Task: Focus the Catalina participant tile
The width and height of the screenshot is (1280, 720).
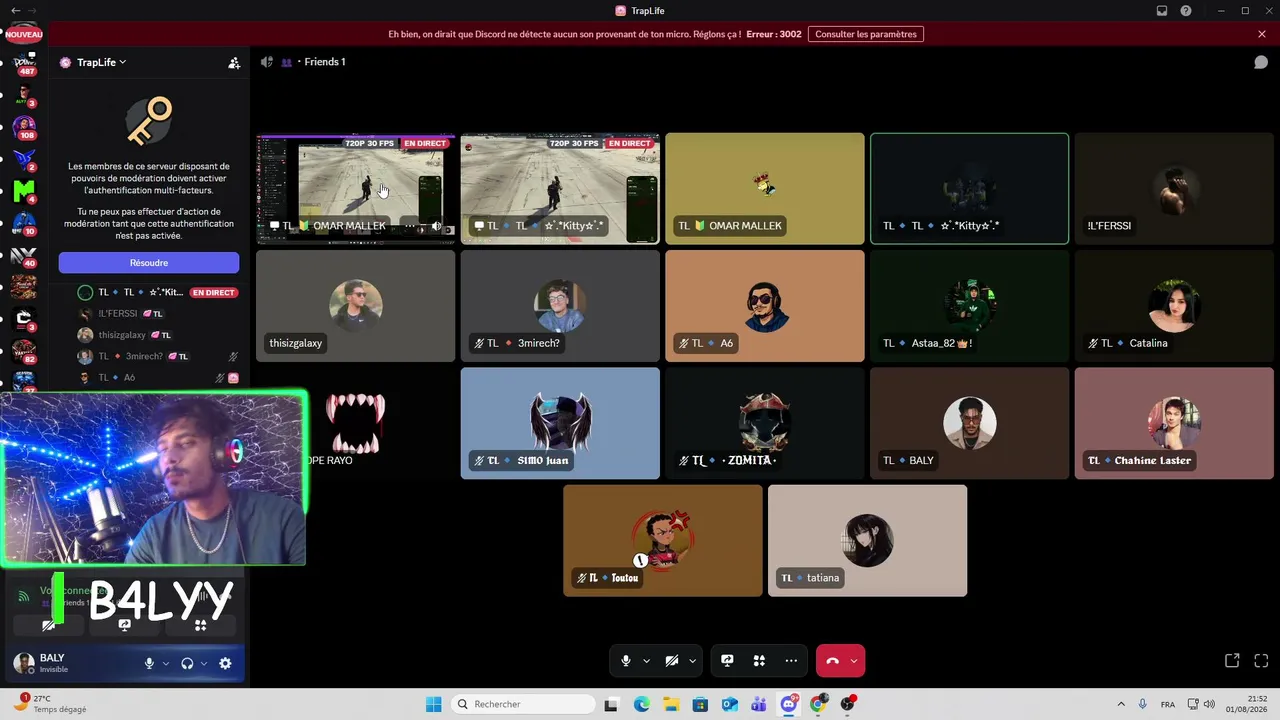Action: click(1174, 306)
